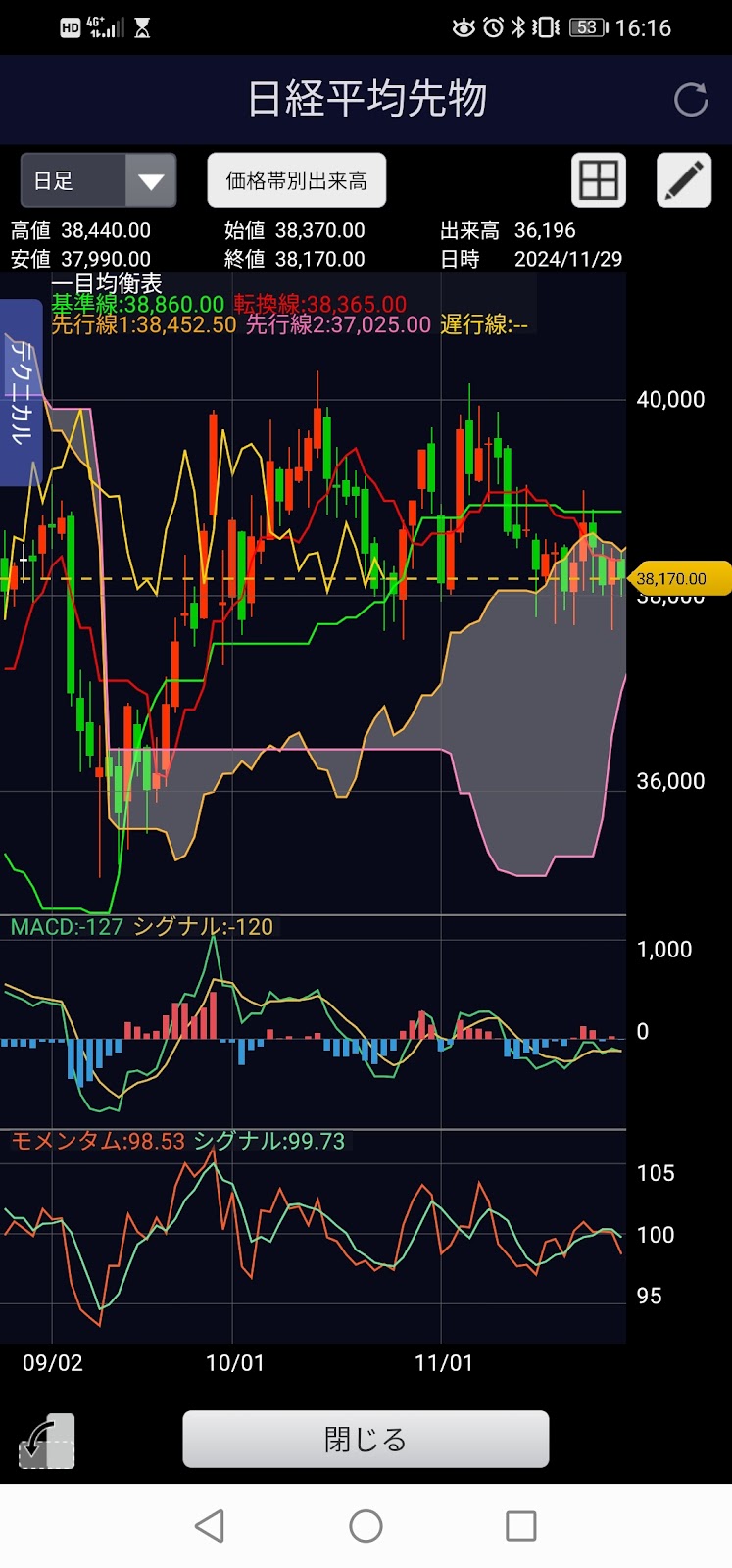Tap the 105 momentum axis label
This screenshot has width=732, height=1568.
pos(656,1173)
